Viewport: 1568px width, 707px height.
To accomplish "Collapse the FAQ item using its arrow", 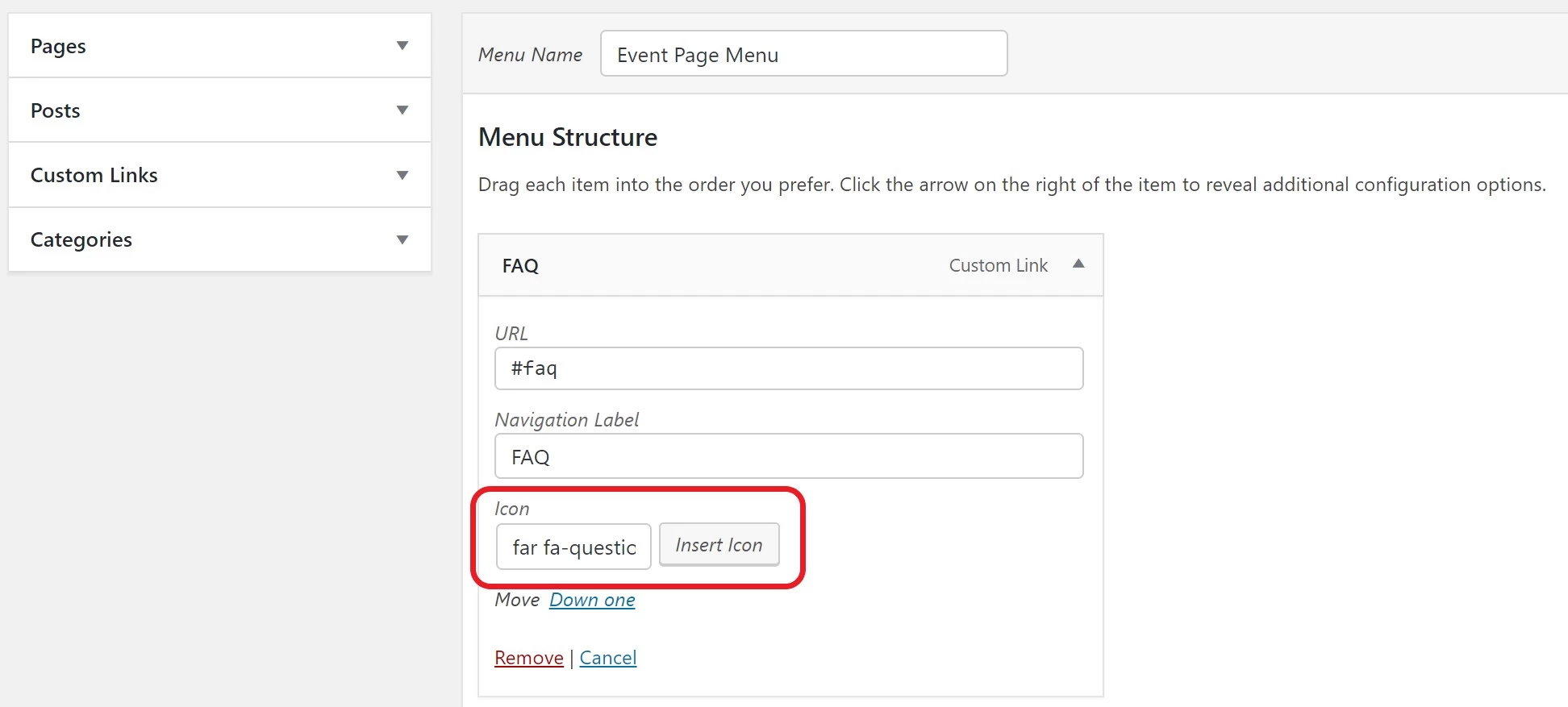I will pyautogui.click(x=1078, y=264).
